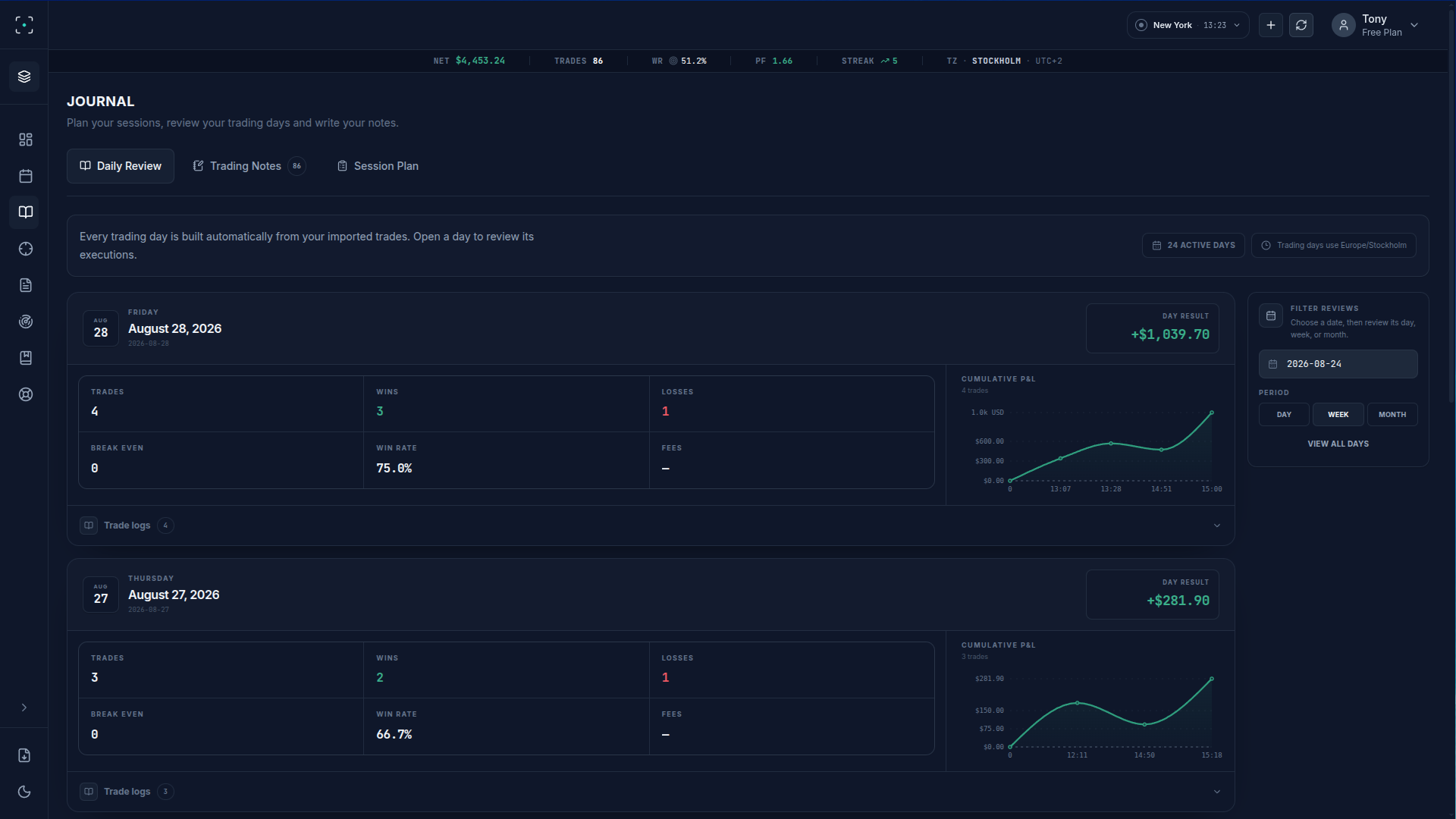1456x819 pixels.
Task: Click the 66.7% win rate value
Action: [x=394, y=735]
